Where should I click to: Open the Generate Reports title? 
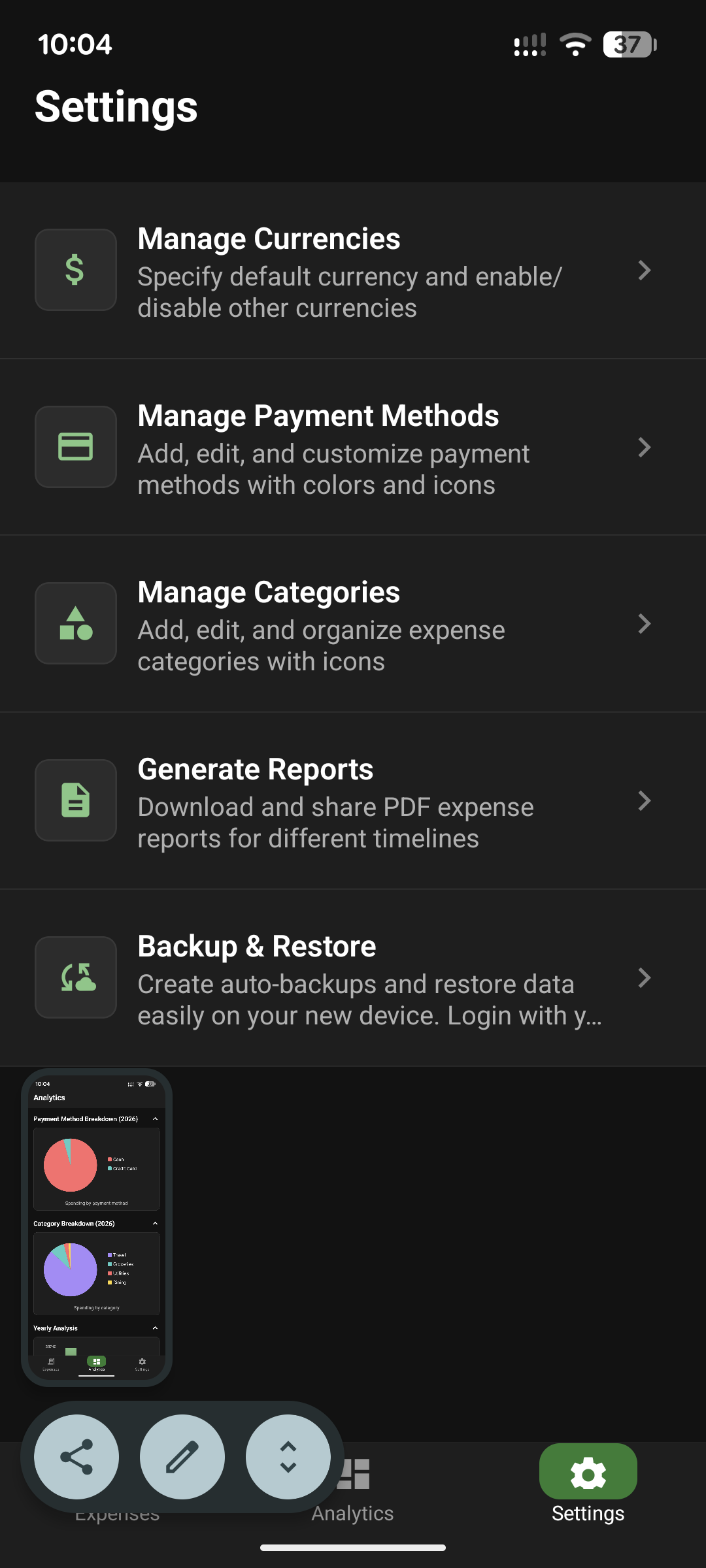point(255,770)
